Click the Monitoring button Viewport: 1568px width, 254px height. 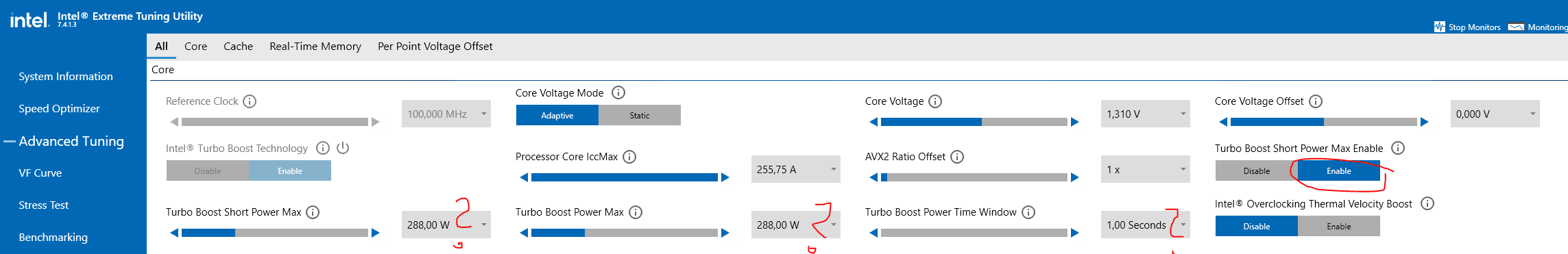point(1538,27)
